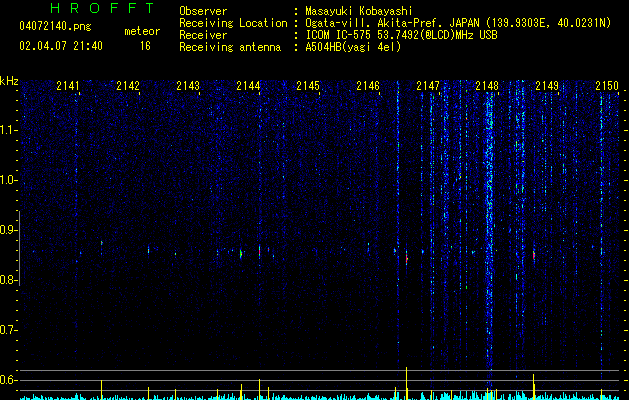Viewport: 629px width, 400px height.
Task: Click the Receiving antenna label
Action: pos(230,47)
